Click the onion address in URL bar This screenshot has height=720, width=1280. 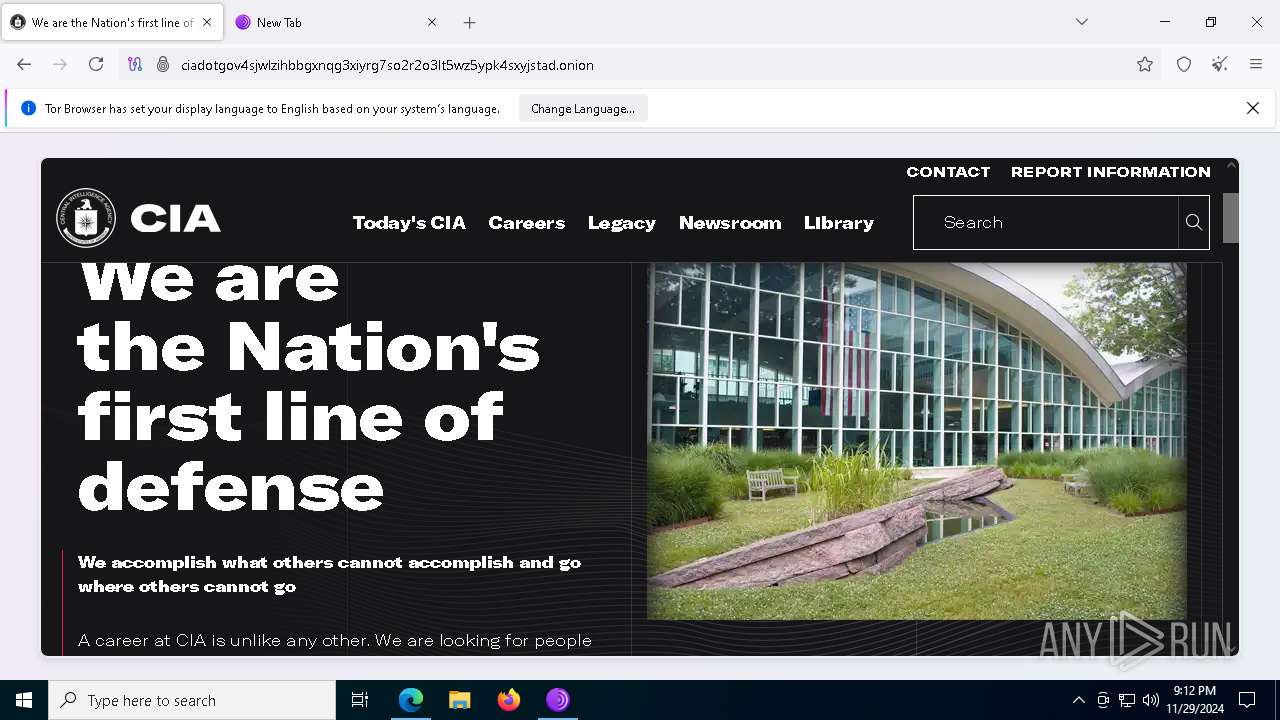point(387,65)
